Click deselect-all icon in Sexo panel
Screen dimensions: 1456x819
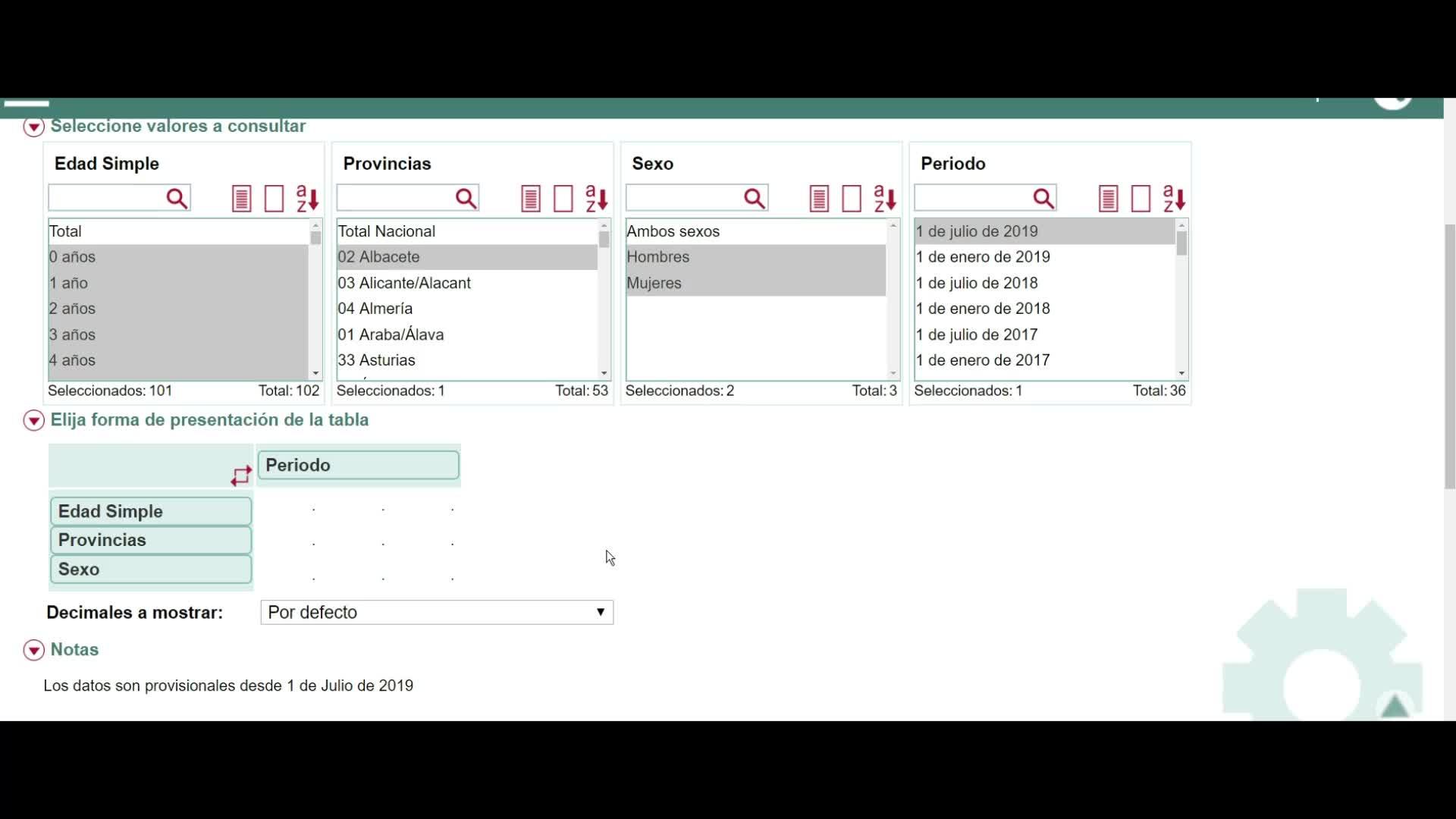click(852, 199)
